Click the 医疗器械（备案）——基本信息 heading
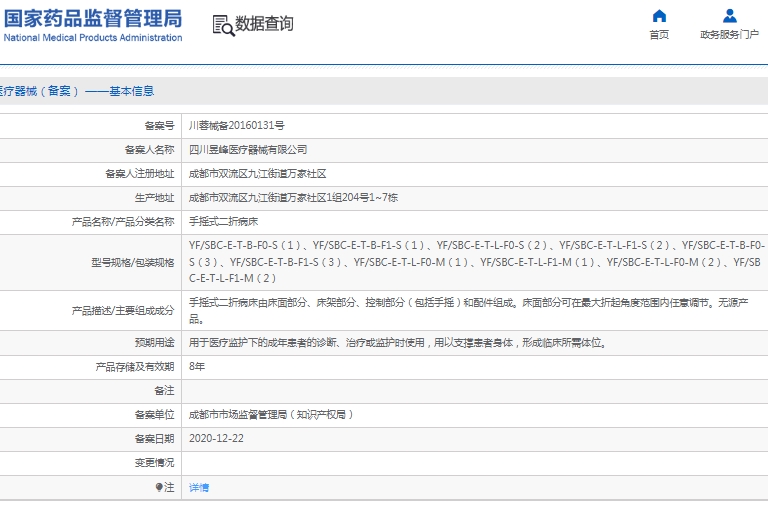Viewport: 768px width, 509px height. 77,91
